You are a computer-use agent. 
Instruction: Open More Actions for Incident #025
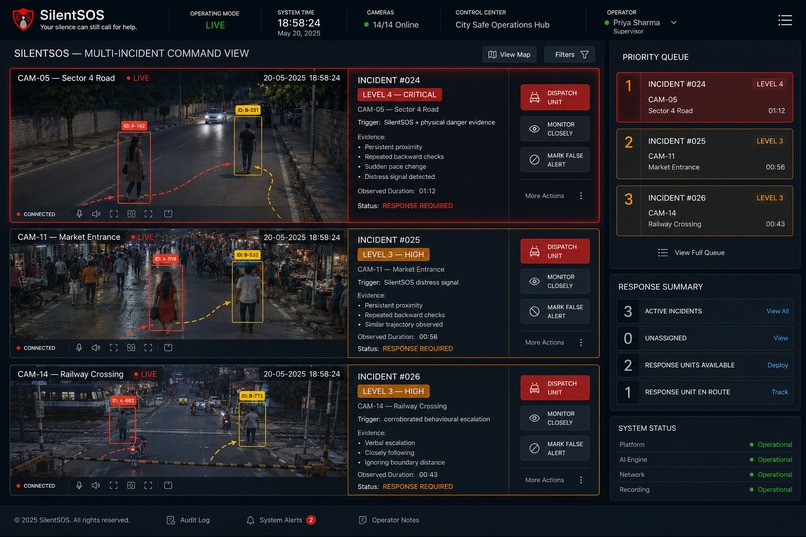pos(554,342)
